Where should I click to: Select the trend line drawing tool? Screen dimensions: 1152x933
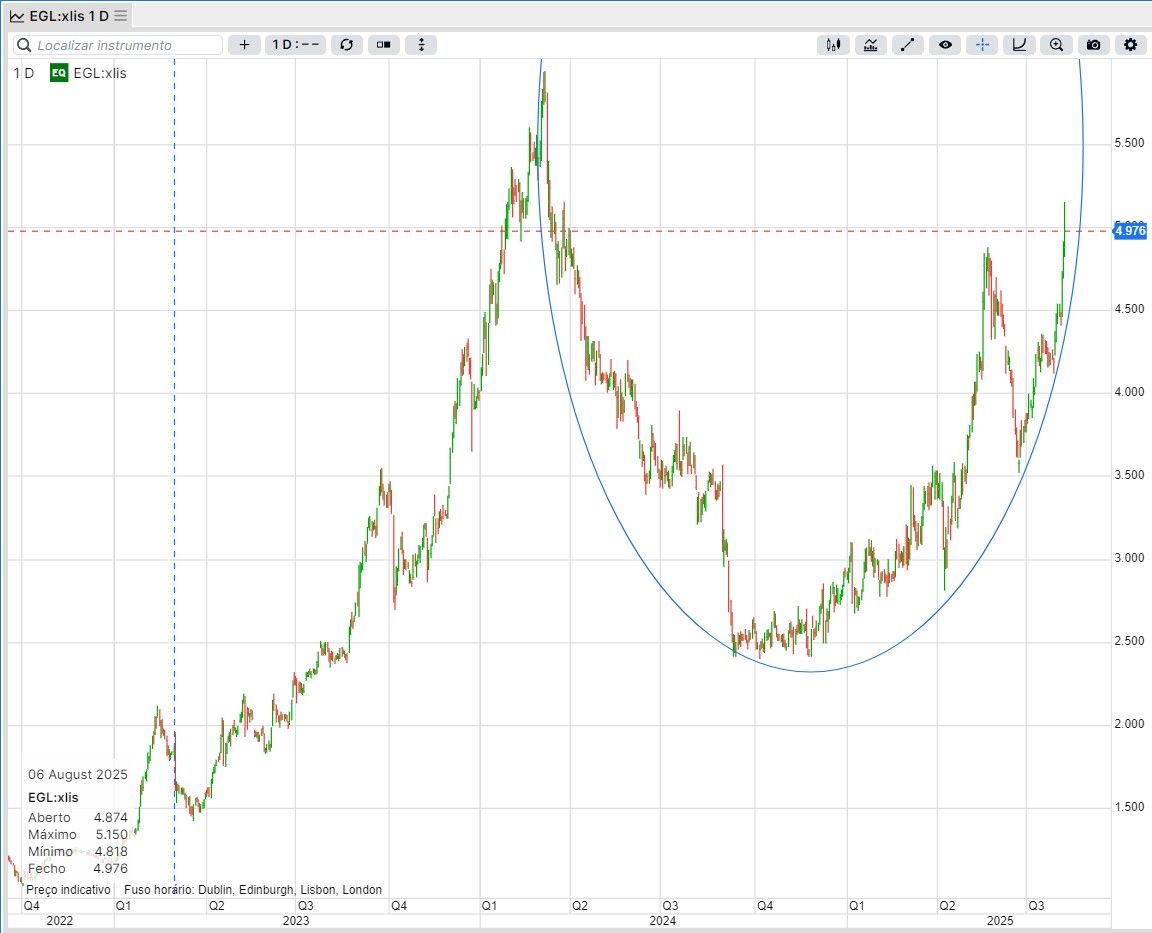click(907, 45)
